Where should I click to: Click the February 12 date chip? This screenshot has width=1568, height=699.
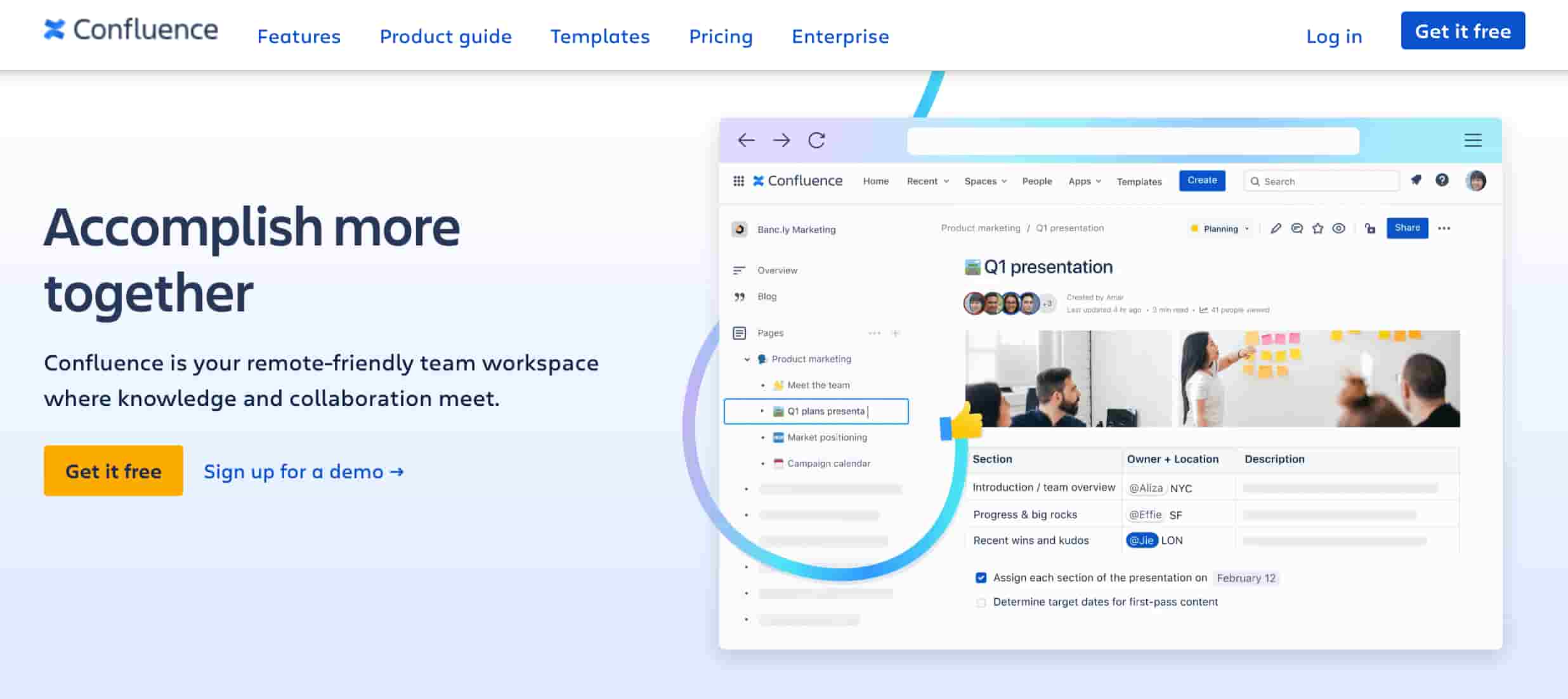(1246, 578)
